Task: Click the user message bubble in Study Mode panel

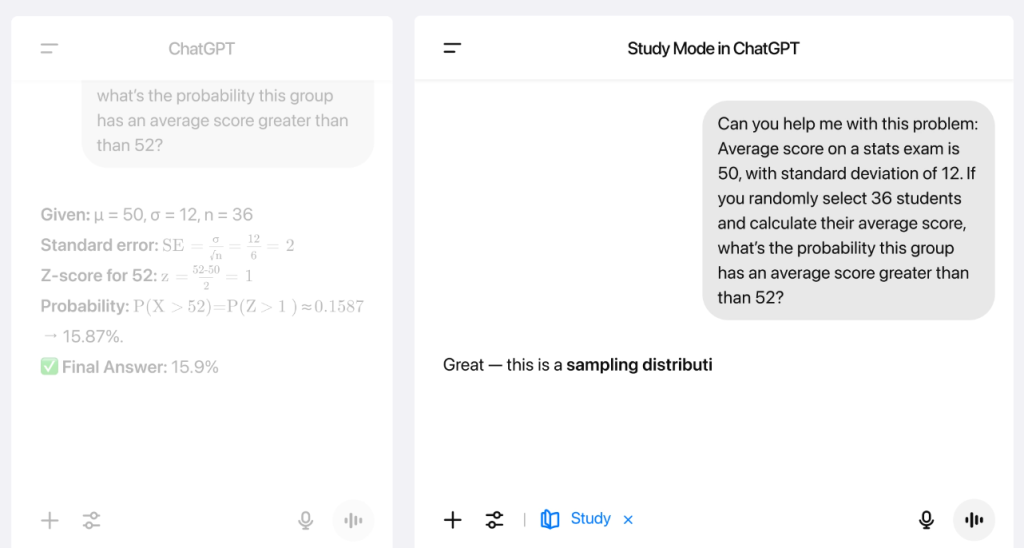Action: point(848,210)
